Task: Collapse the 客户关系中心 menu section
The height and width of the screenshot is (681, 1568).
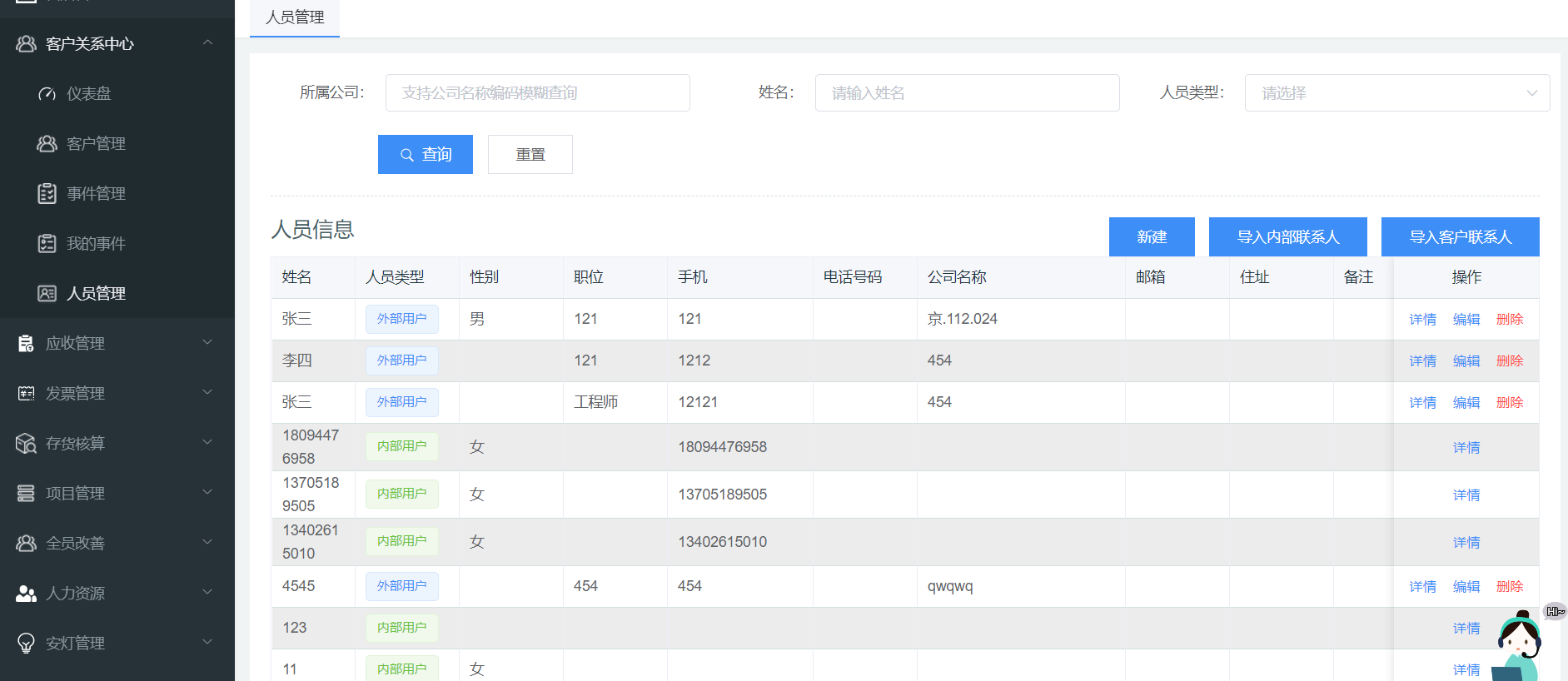Action: coord(207,42)
